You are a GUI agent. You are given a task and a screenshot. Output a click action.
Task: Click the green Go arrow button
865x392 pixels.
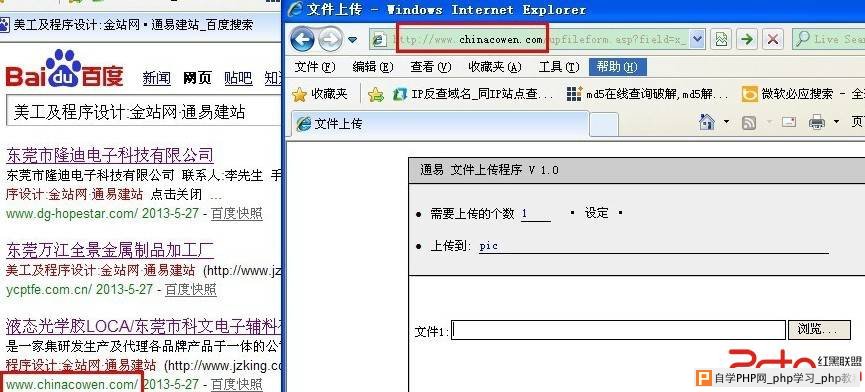tap(747, 40)
